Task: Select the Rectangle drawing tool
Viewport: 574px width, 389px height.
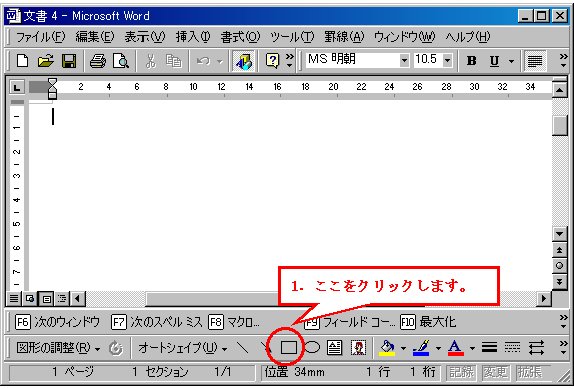Action: [288, 347]
